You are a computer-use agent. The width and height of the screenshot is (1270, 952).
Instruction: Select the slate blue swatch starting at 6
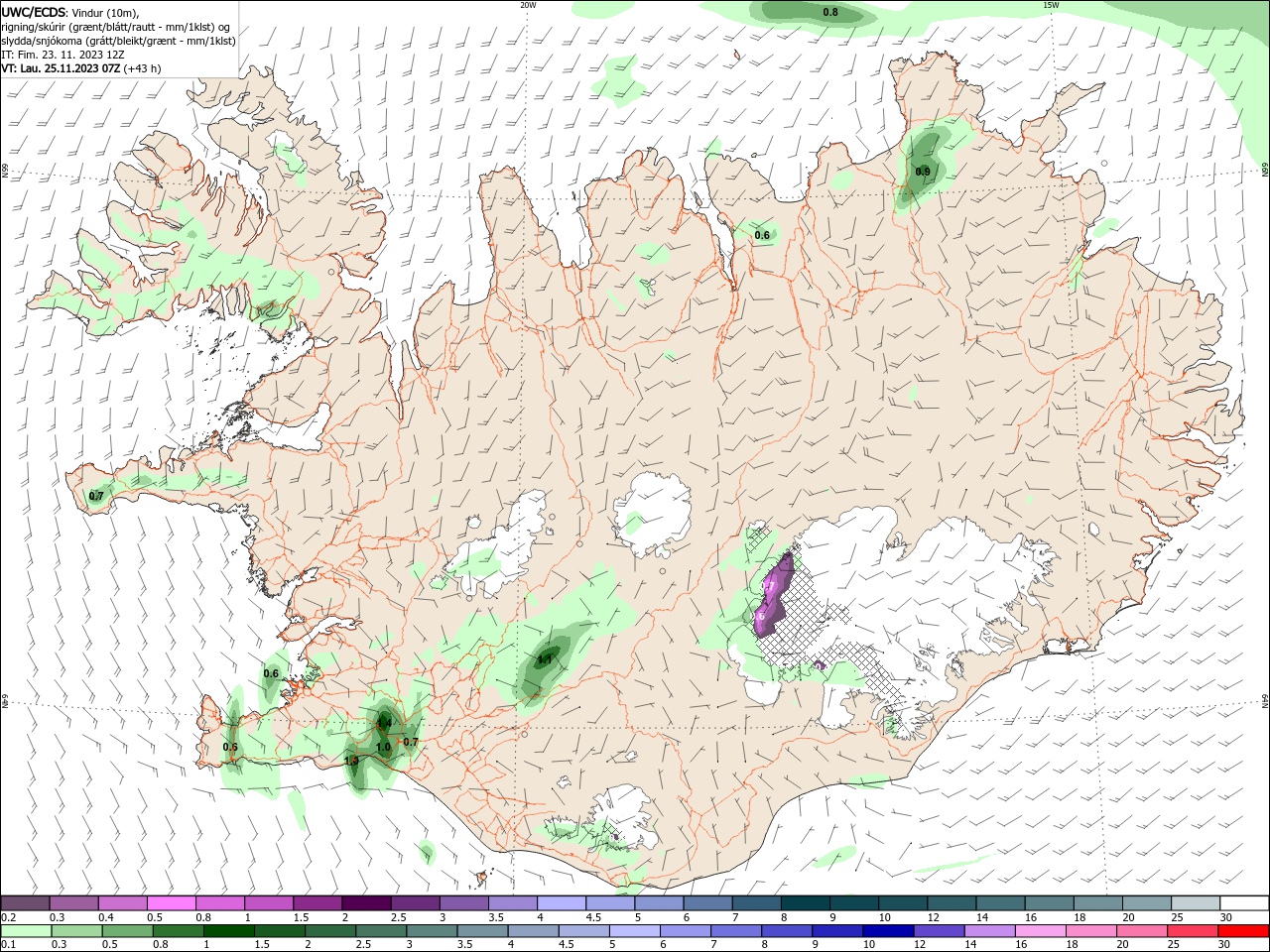706,903
